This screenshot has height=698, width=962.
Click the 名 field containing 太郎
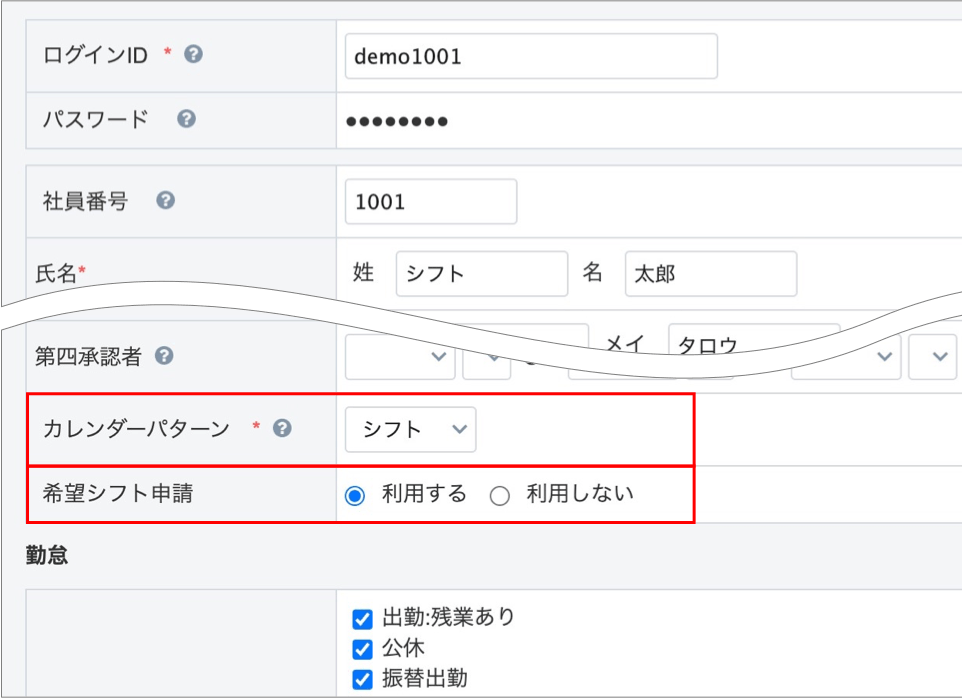(710, 274)
